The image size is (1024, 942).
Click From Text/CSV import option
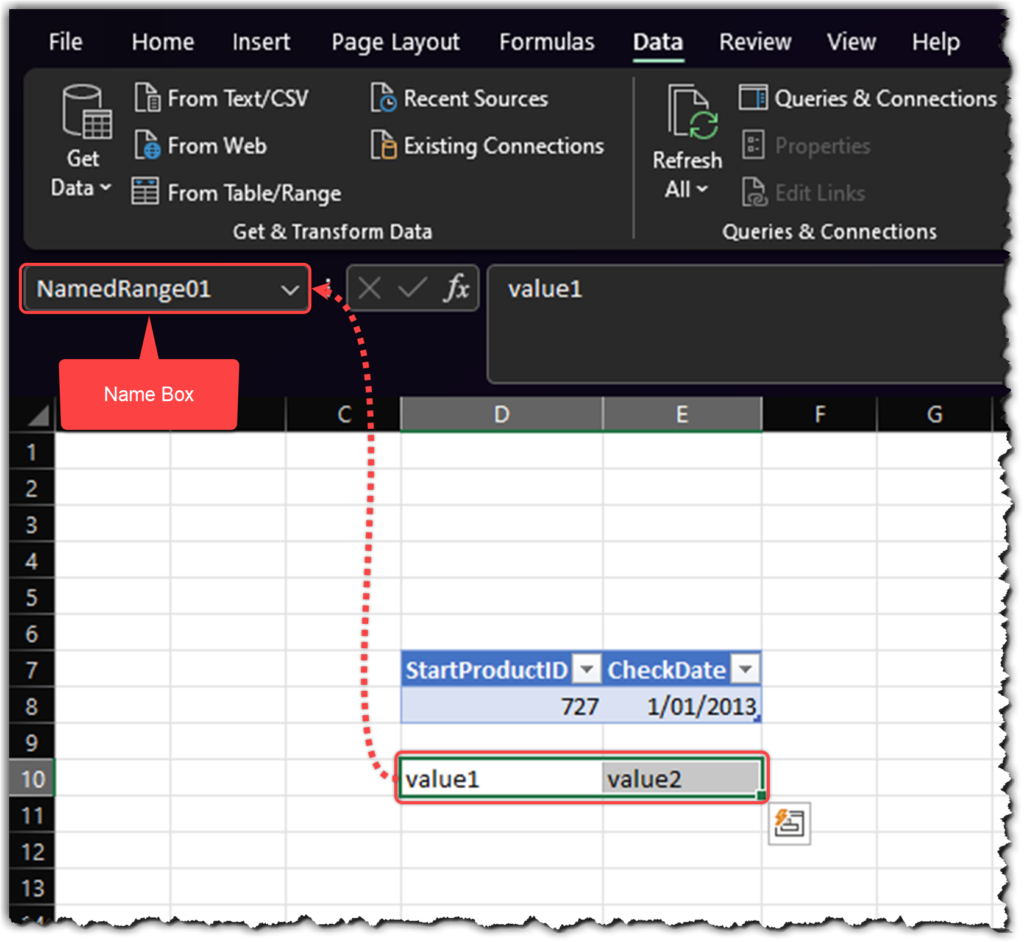(221, 99)
